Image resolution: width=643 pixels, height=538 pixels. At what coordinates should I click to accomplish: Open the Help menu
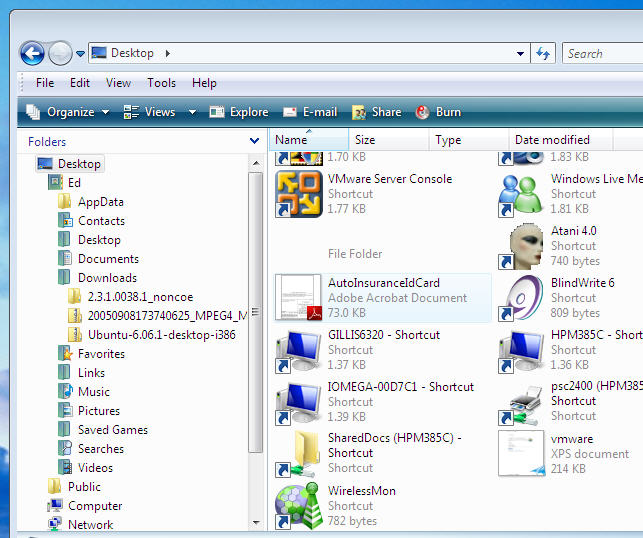coord(204,83)
